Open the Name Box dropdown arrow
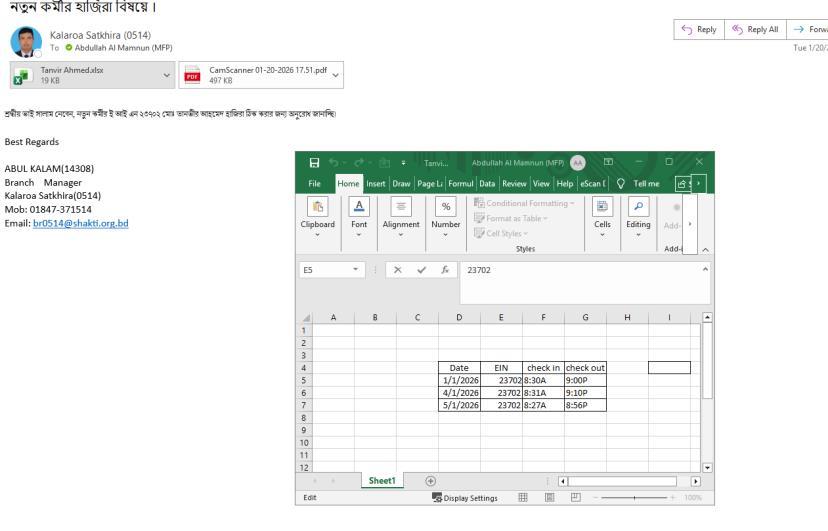This screenshot has height=531, width=828. [x=356, y=269]
